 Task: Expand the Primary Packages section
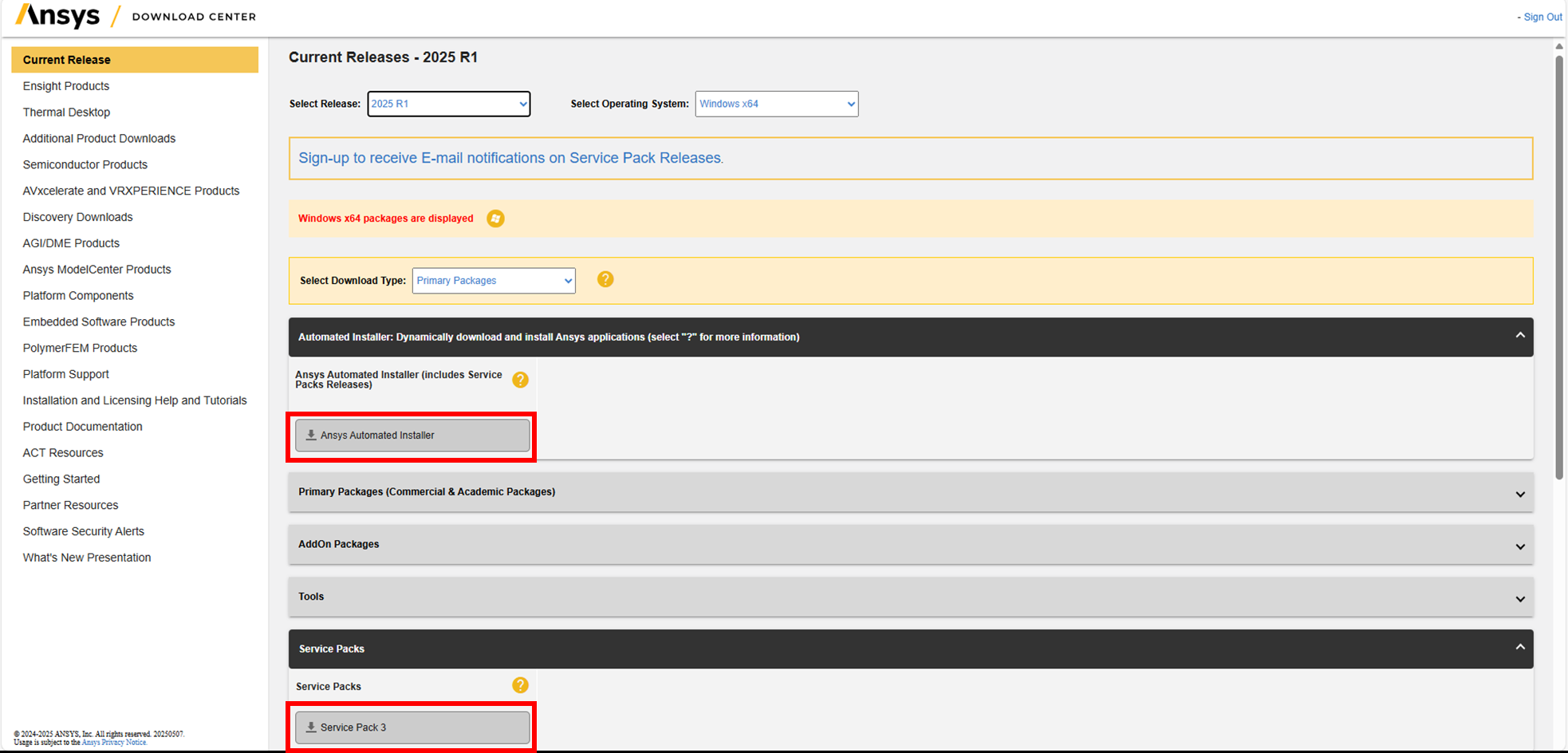point(911,492)
